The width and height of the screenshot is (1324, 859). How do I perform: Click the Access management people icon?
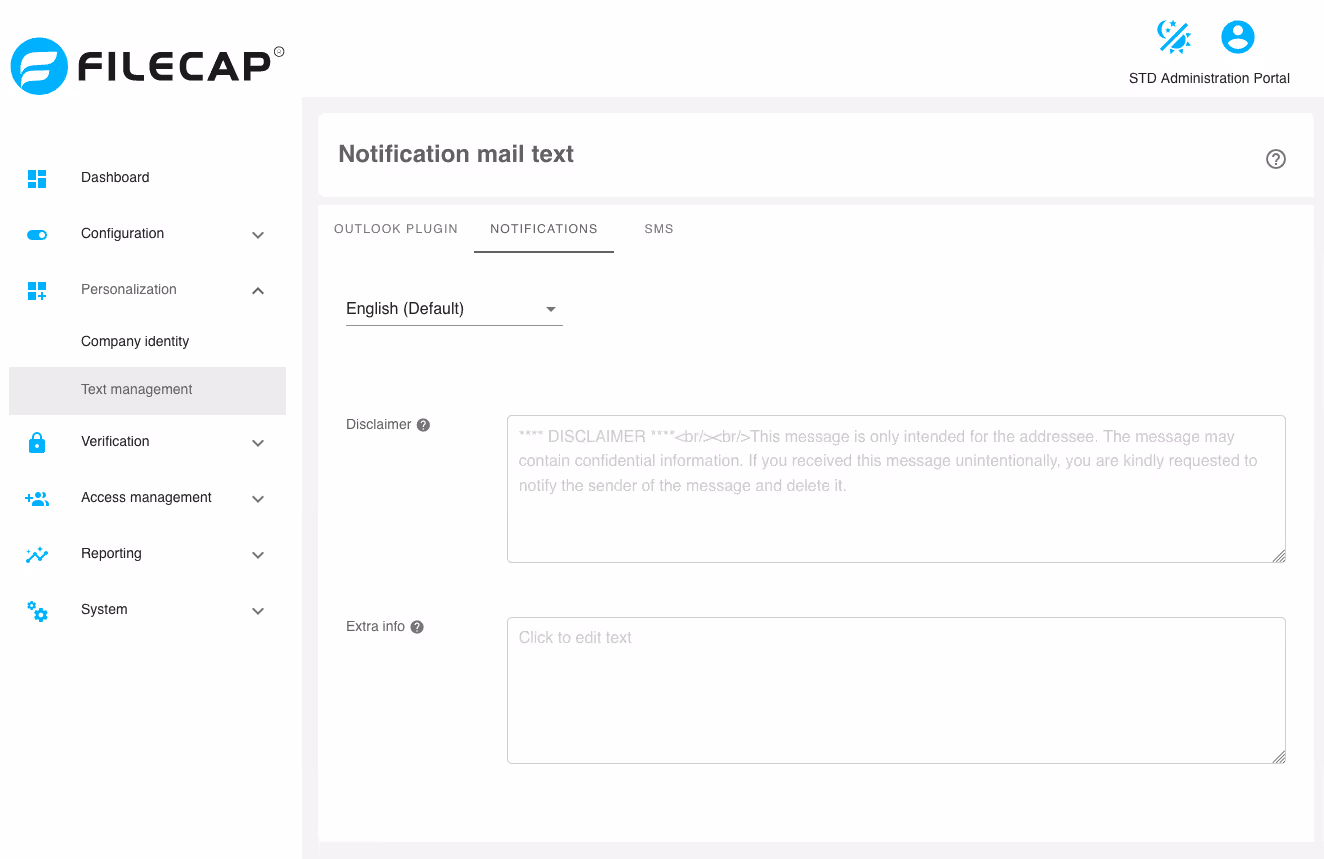tap(37, 498)
